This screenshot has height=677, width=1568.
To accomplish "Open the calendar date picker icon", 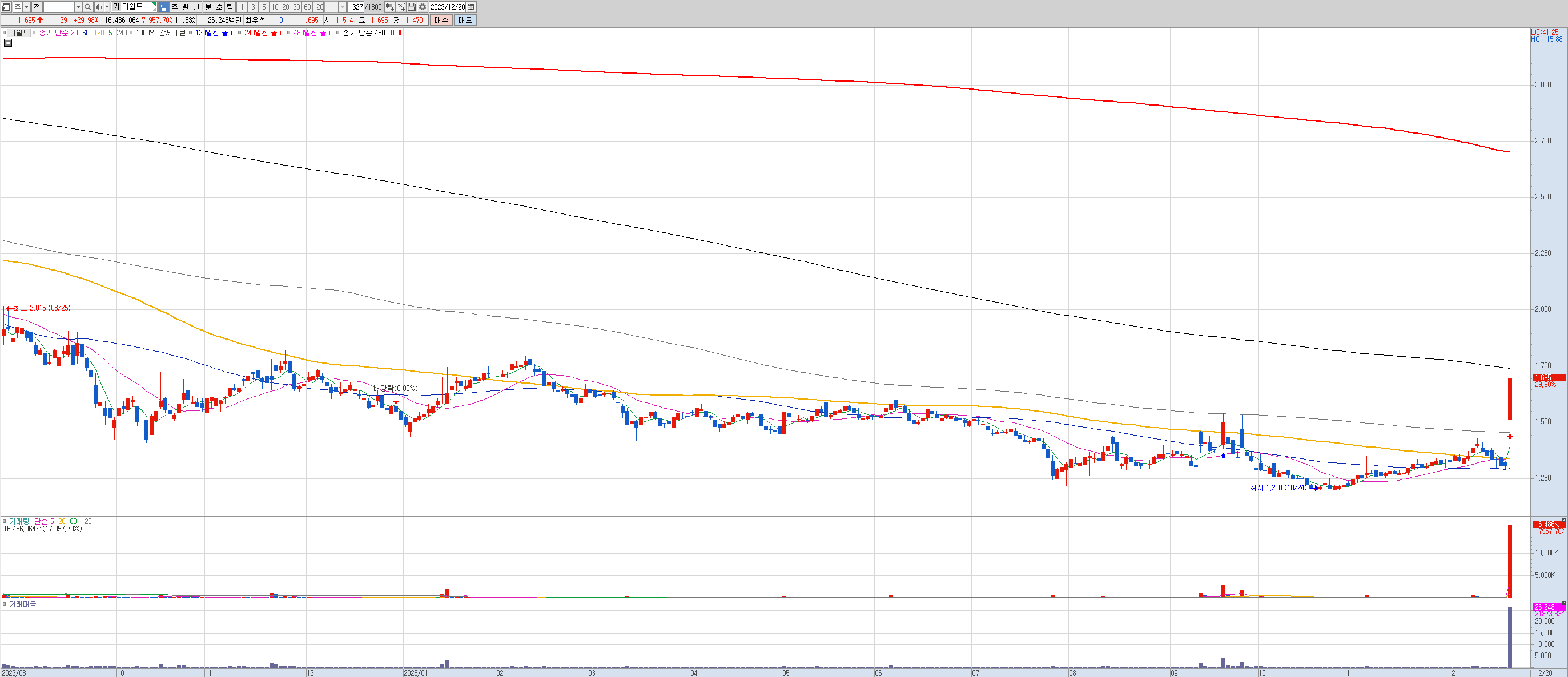I will (471, 7).
